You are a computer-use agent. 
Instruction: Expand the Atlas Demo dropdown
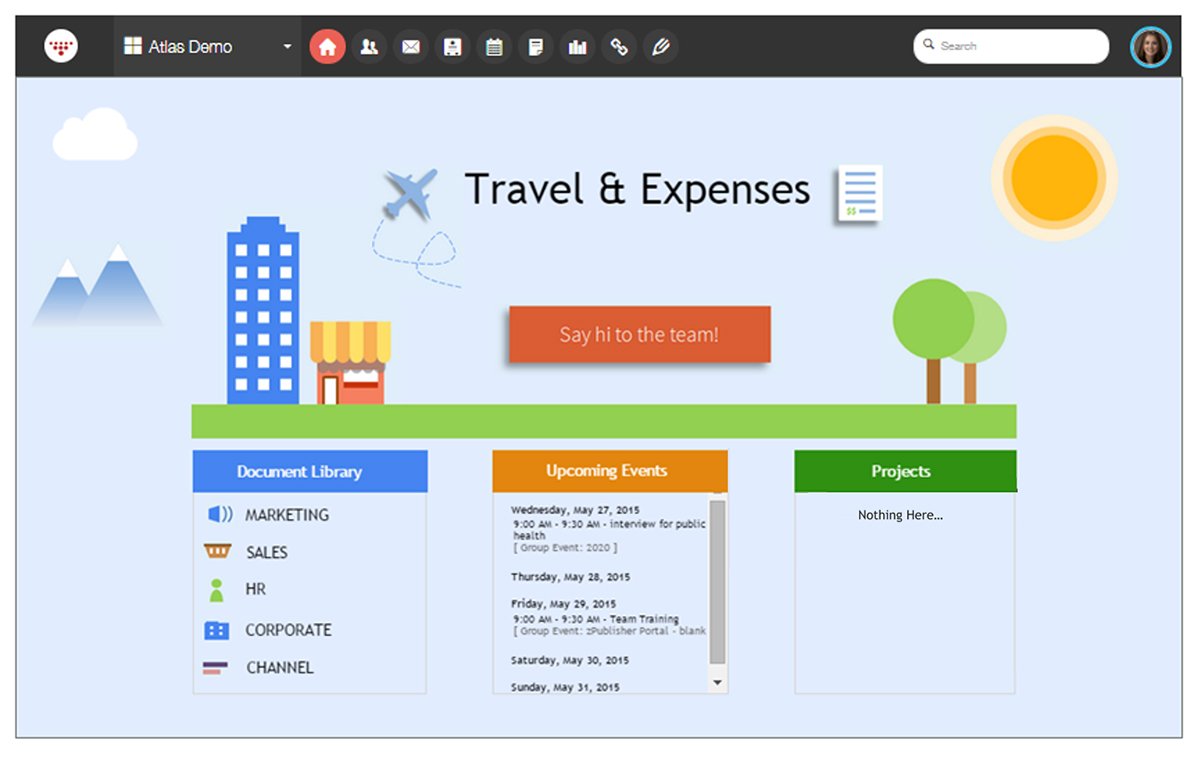pyautogui.click(x=286, y=46)
